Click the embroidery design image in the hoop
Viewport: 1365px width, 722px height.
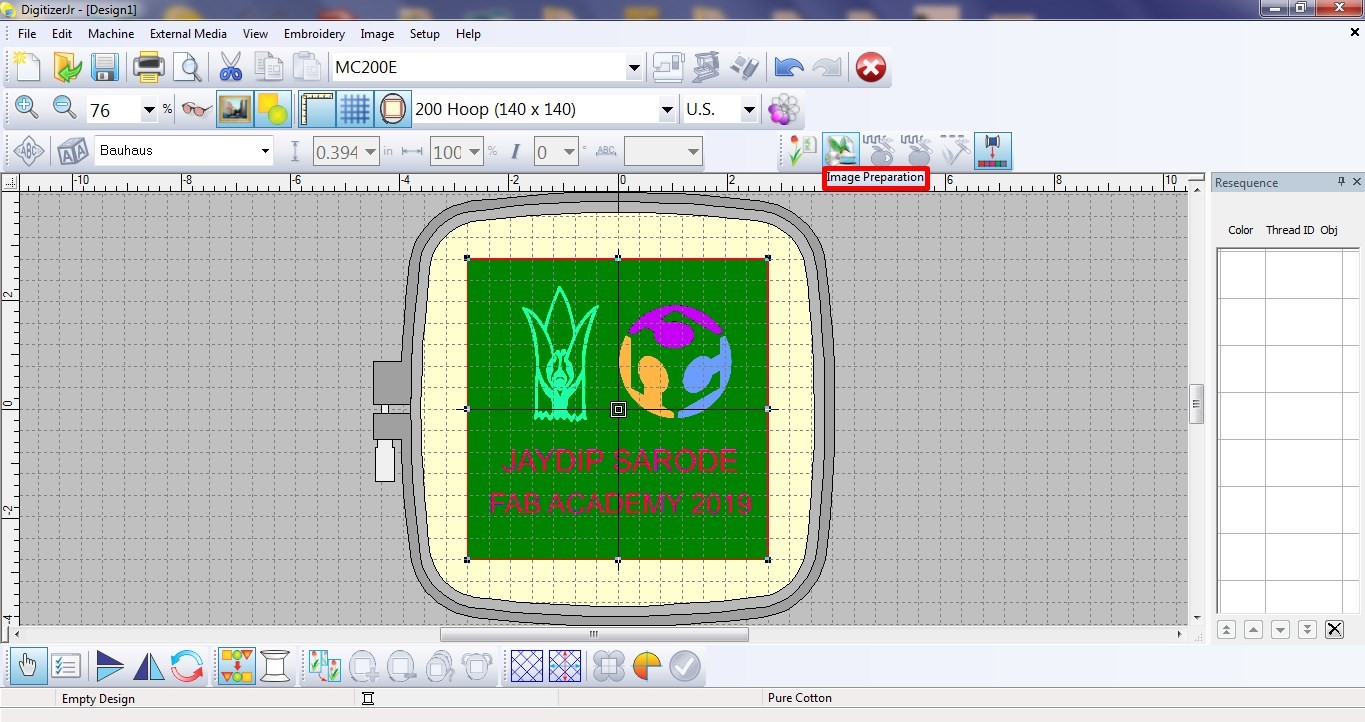(618, 409)
